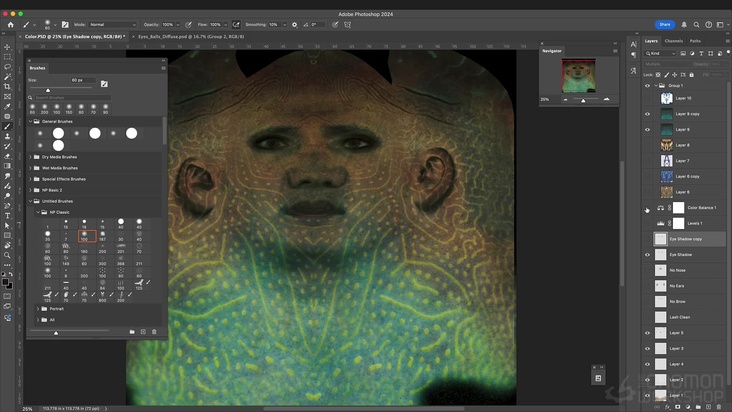Toggle visibility of Layer 5
The height and width of the screenshot is (412, 732).
coord(647,333)
